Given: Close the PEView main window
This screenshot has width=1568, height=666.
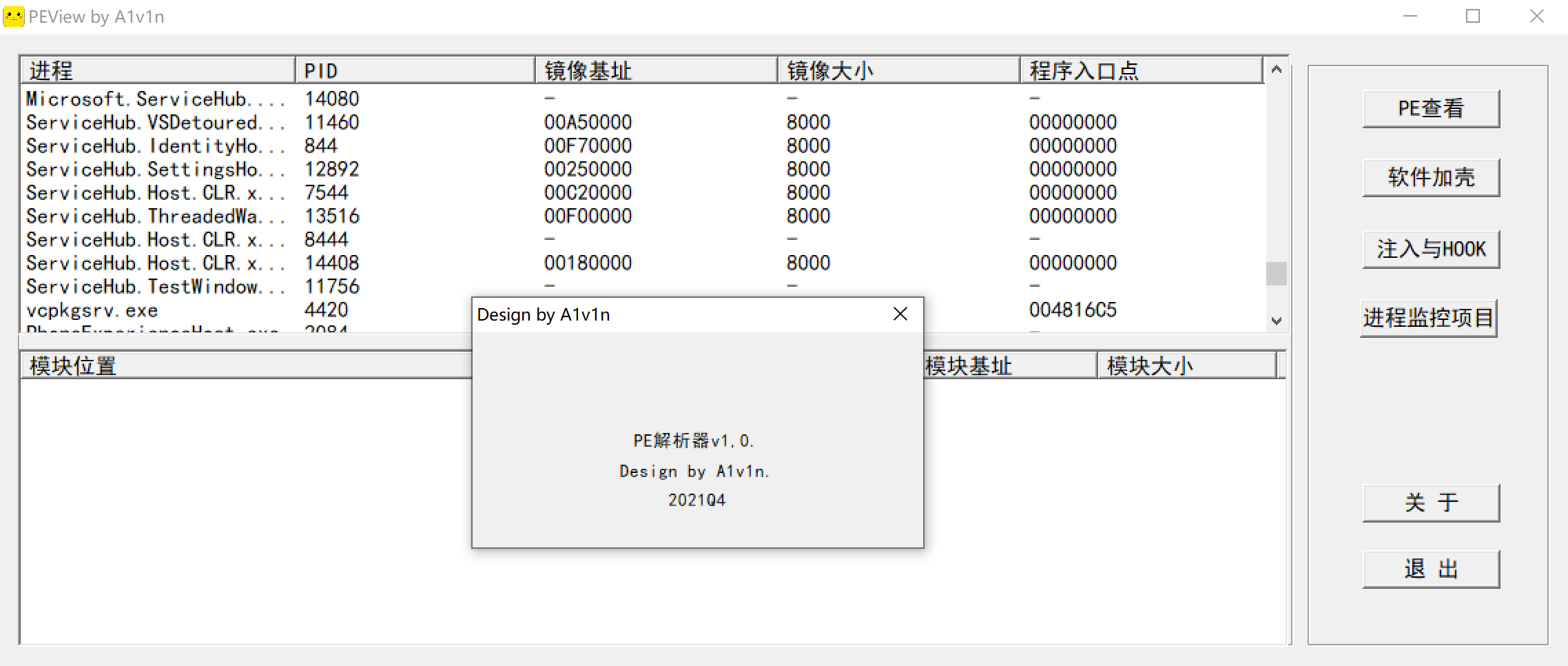Looking at the screenshot, I should tap(1536, 17).
